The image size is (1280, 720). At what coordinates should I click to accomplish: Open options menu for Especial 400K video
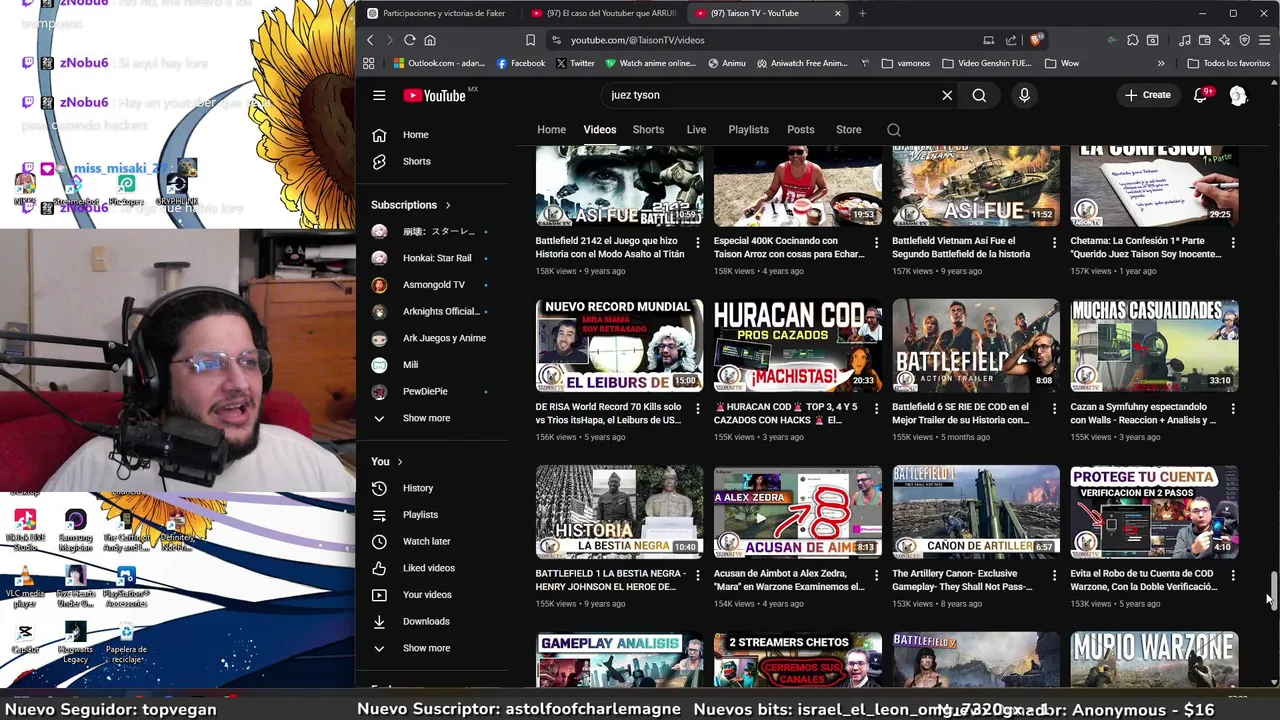tap(876, 242)
